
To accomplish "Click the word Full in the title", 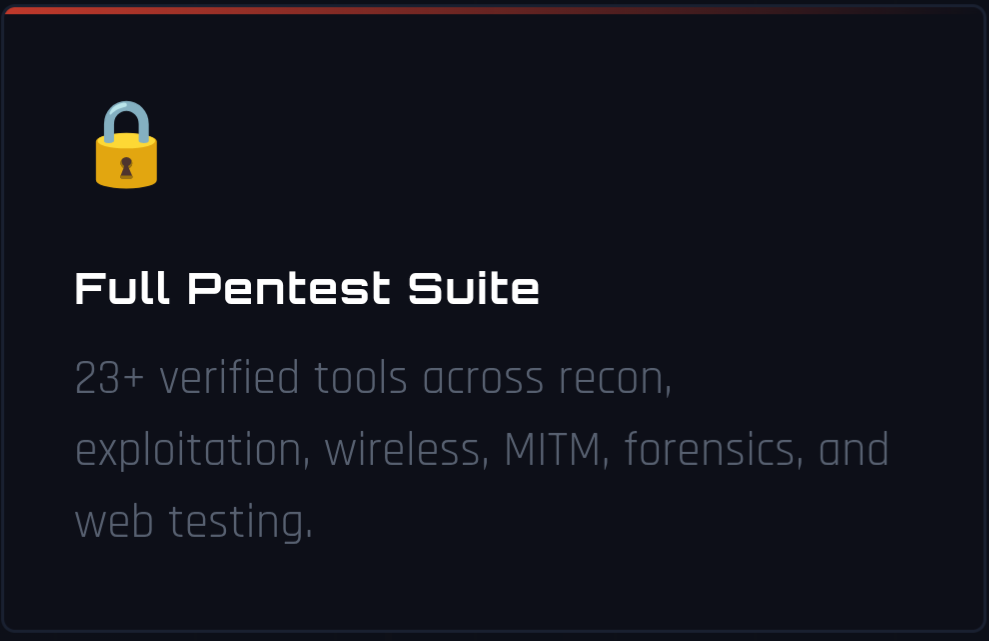I will click(122, 289).
